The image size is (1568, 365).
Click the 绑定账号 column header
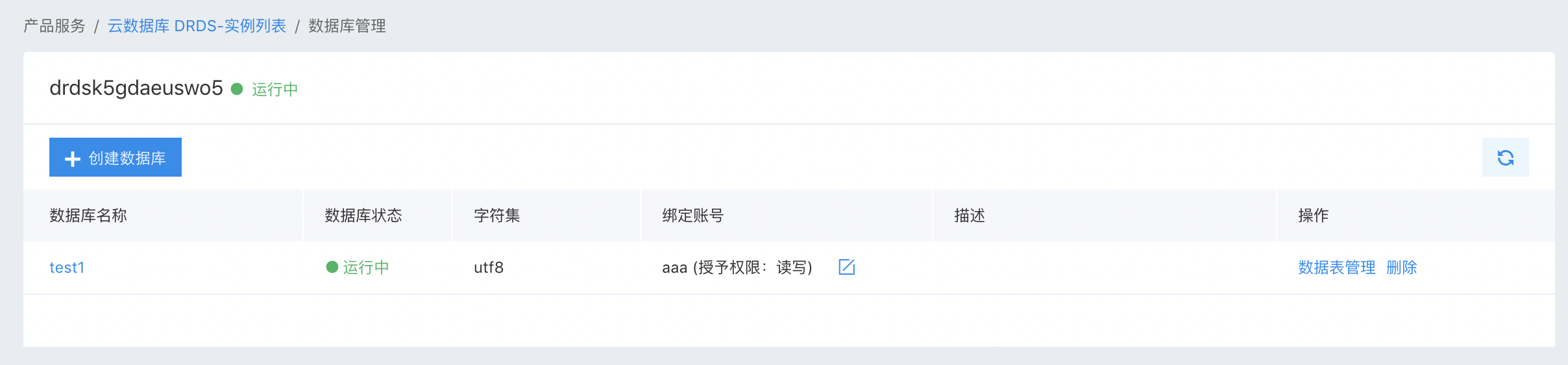click(x=693, y=216)
